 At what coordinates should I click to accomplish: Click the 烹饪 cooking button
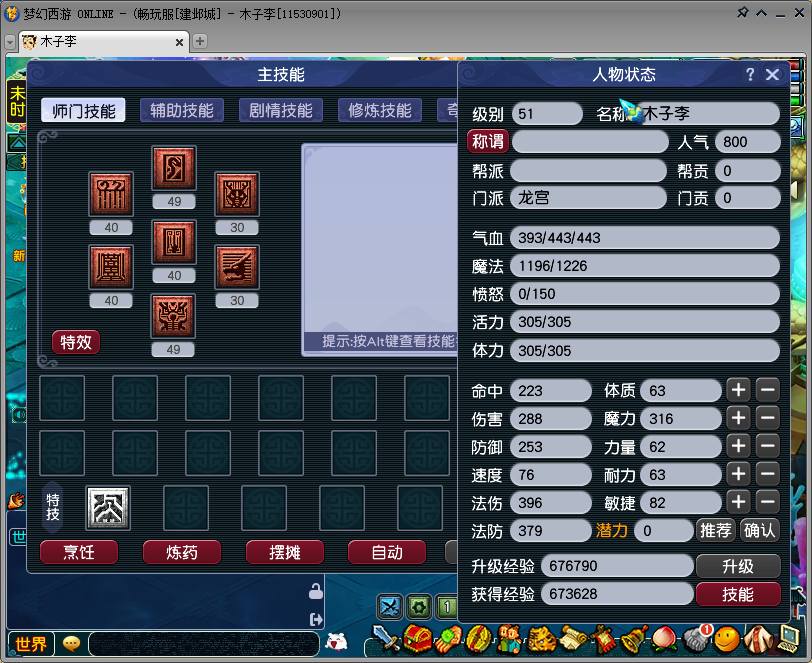78,551
